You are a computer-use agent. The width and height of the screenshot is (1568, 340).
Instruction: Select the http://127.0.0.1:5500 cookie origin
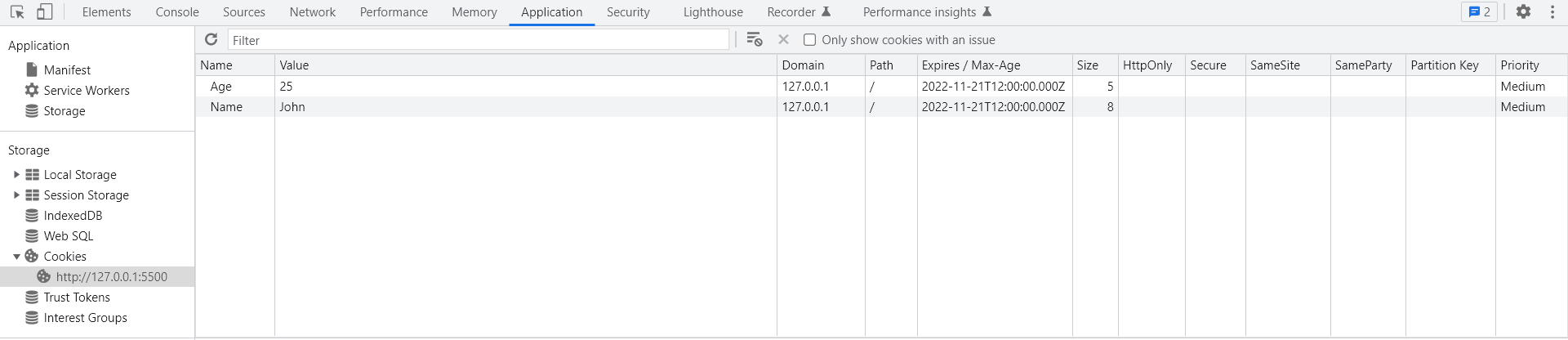(111, 277)
